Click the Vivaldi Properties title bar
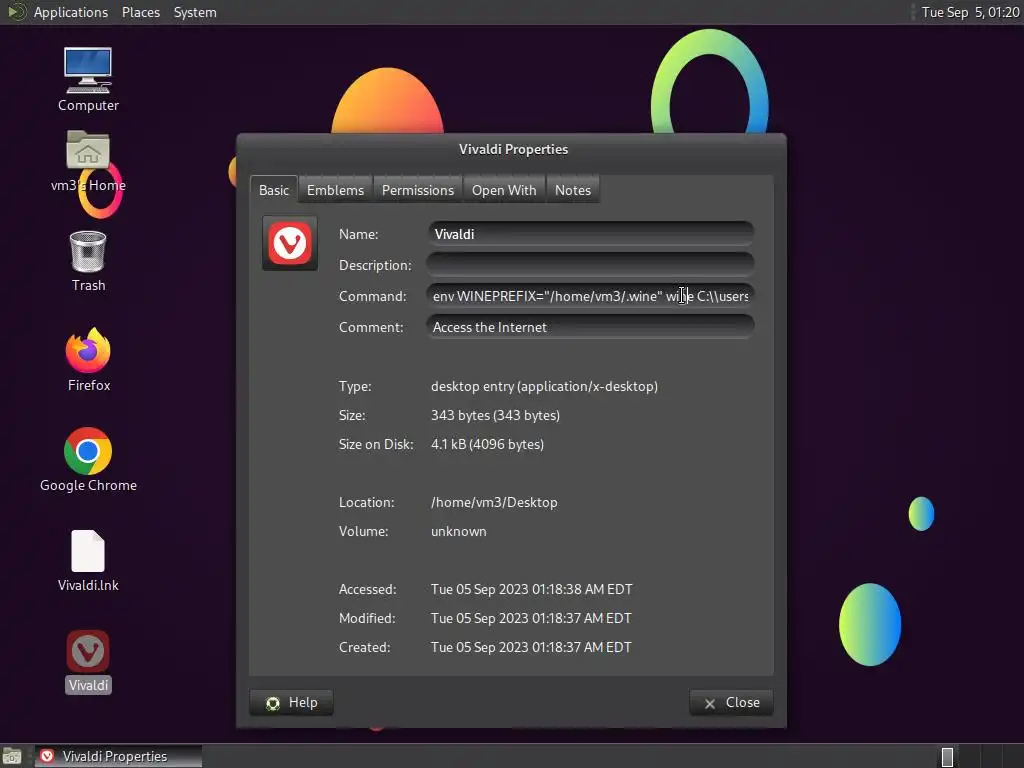This screenshot has height=768, width=1024. [512, 149]
